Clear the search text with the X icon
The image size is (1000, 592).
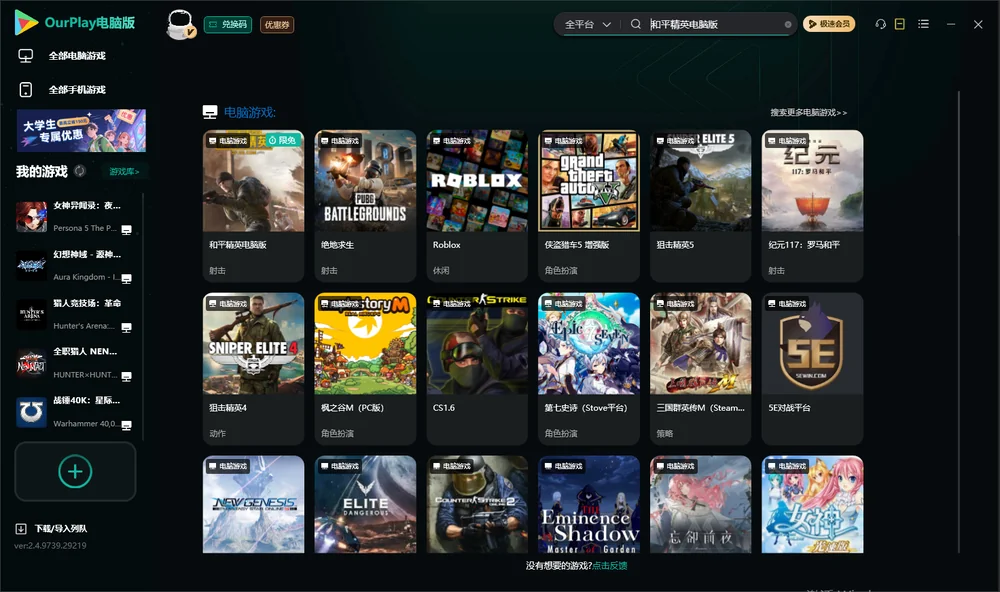coord(788,24)
